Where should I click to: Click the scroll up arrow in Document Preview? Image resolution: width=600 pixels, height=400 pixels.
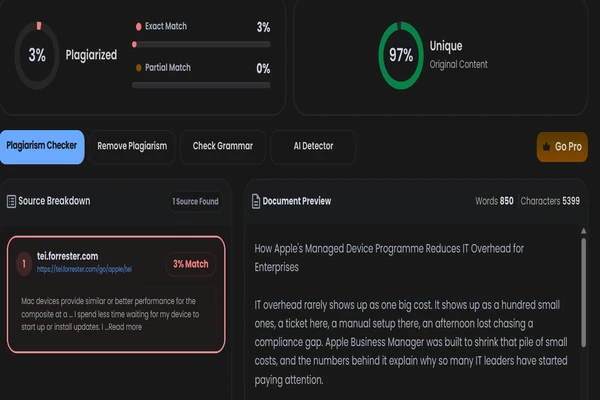[584, 231]
